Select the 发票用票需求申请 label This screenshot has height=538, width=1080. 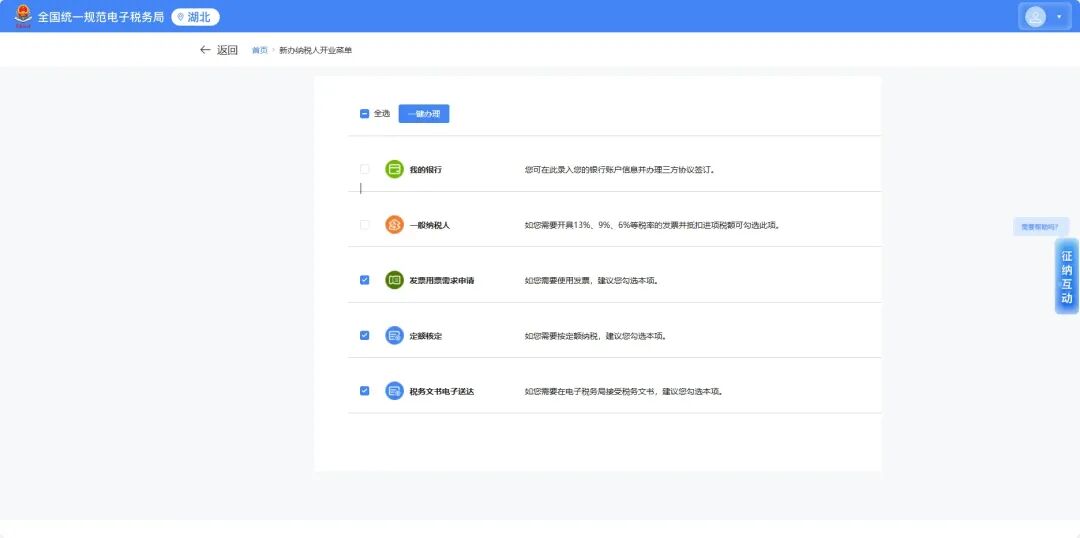pyautogui.click(x=442, y=281)
